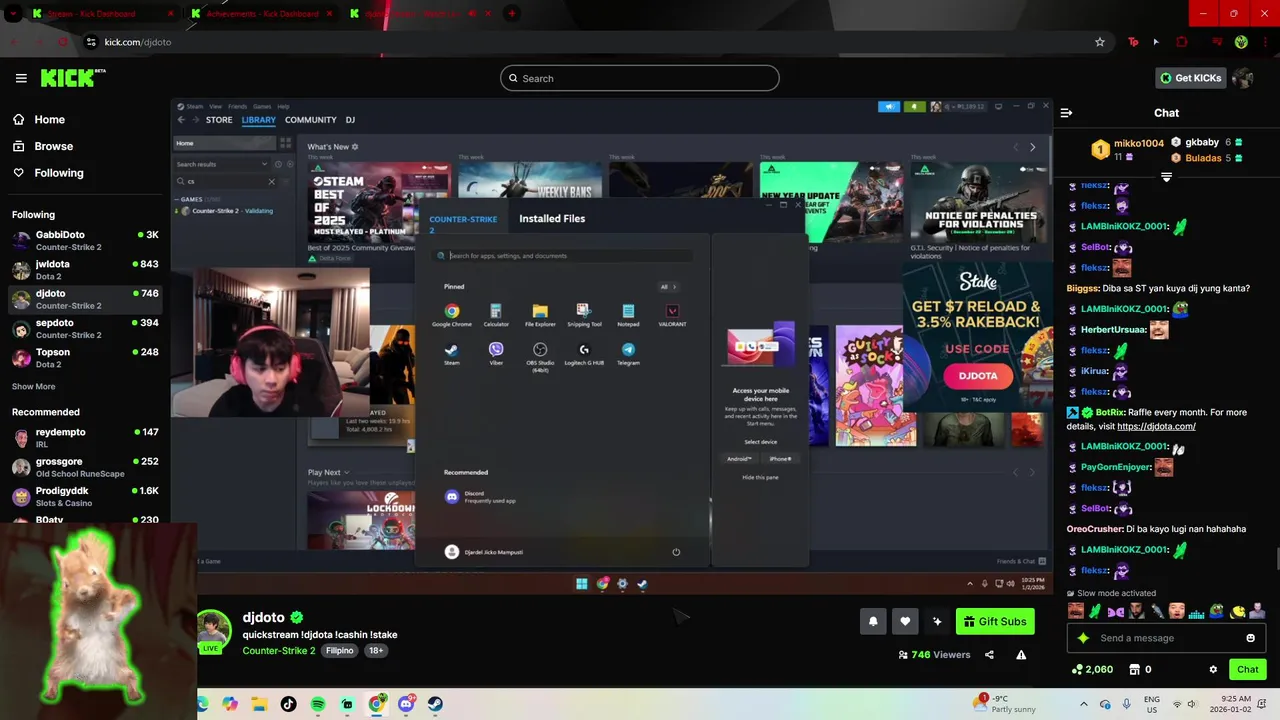
Task: Click the sparkle icon beside Gift Subs
Action: click(937, 621)
